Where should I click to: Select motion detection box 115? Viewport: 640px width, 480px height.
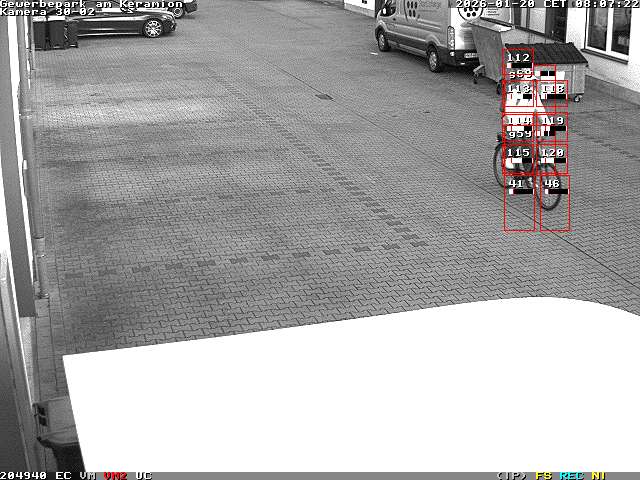point(518,152)
